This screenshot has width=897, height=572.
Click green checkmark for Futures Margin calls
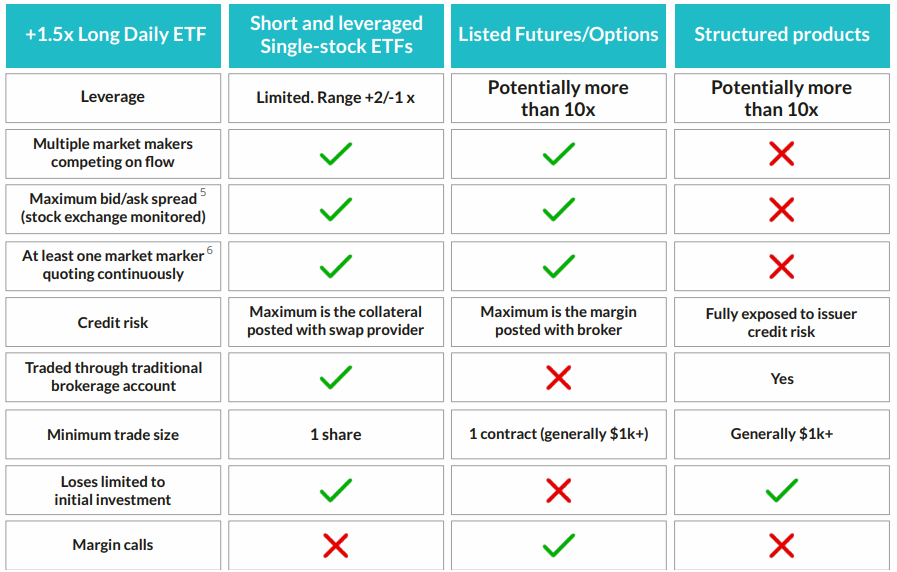coord(558,546)
